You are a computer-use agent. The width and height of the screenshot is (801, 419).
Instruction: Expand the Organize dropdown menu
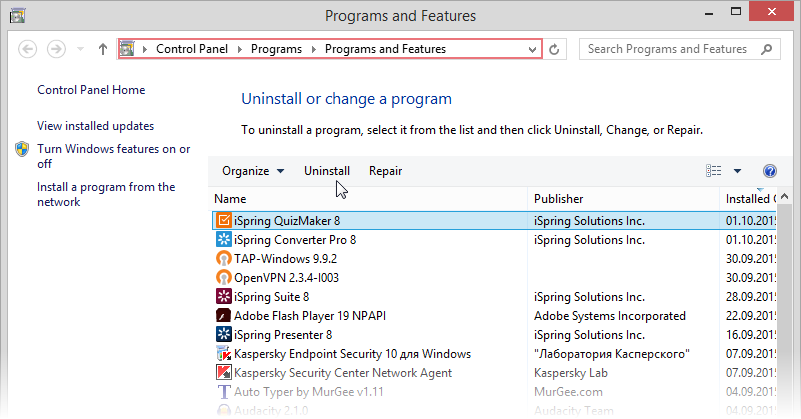pyautogui.click(x=253, y=171)
